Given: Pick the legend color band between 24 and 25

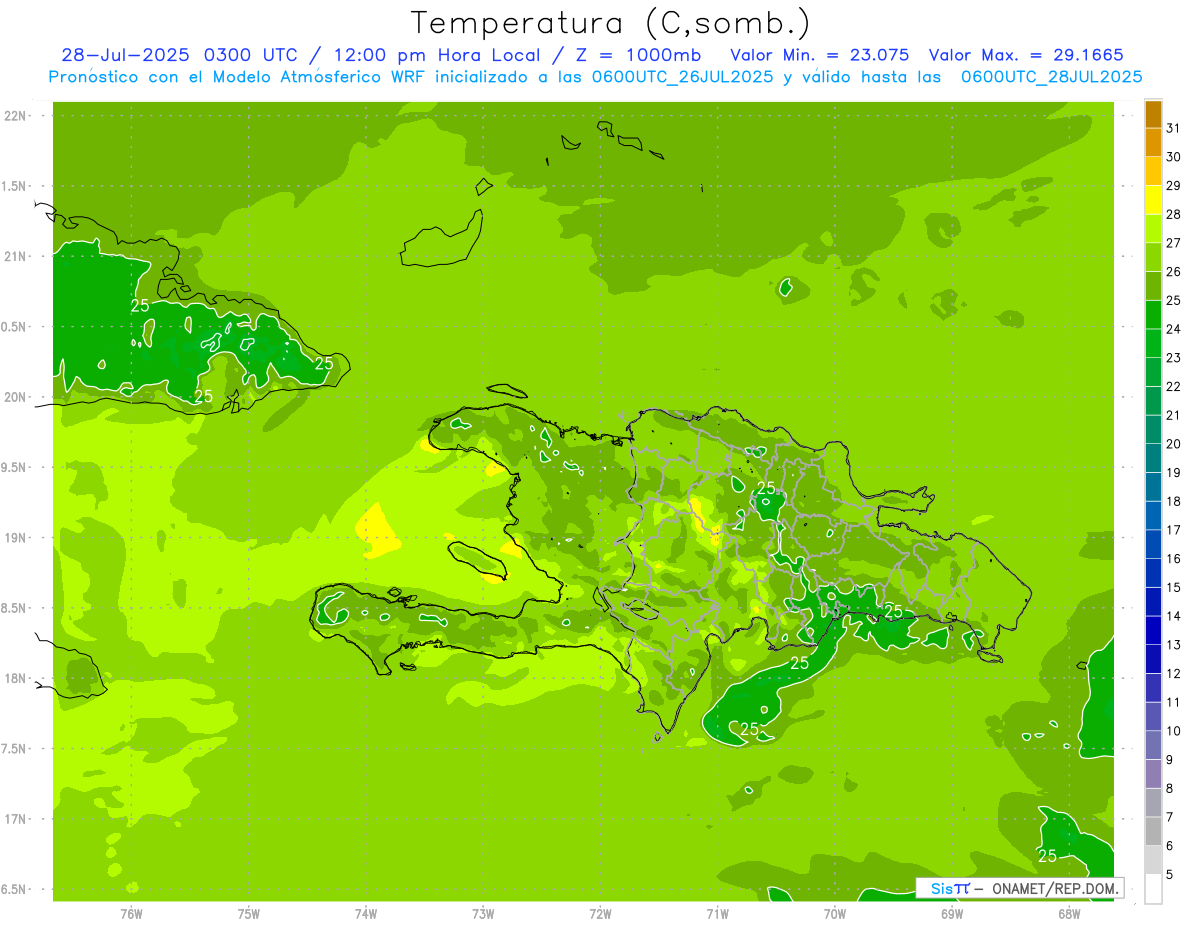Looking at the screenshot, I should [1153, 315].
